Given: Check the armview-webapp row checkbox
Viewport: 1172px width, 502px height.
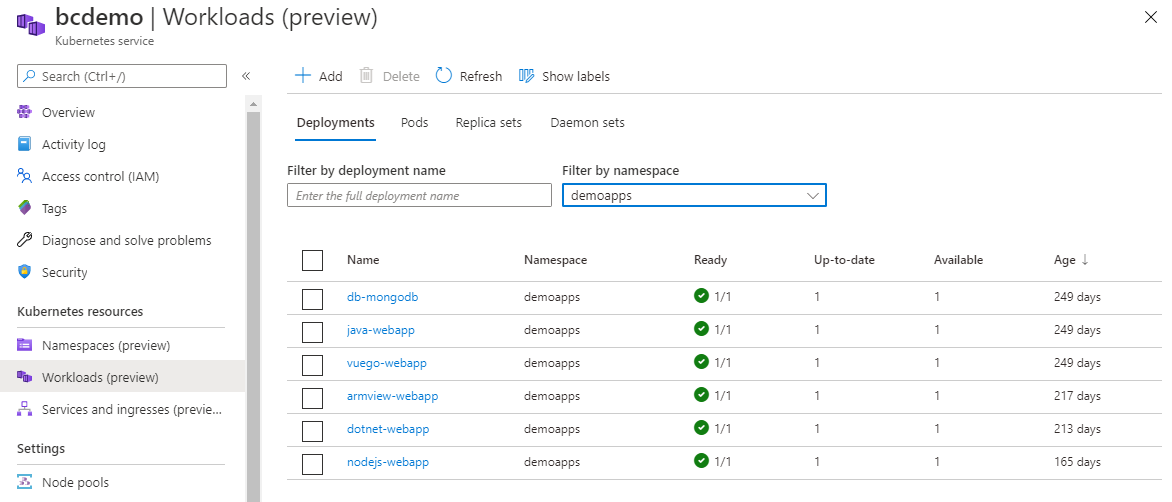Looking at the screenshot, I should pos(312,397).
